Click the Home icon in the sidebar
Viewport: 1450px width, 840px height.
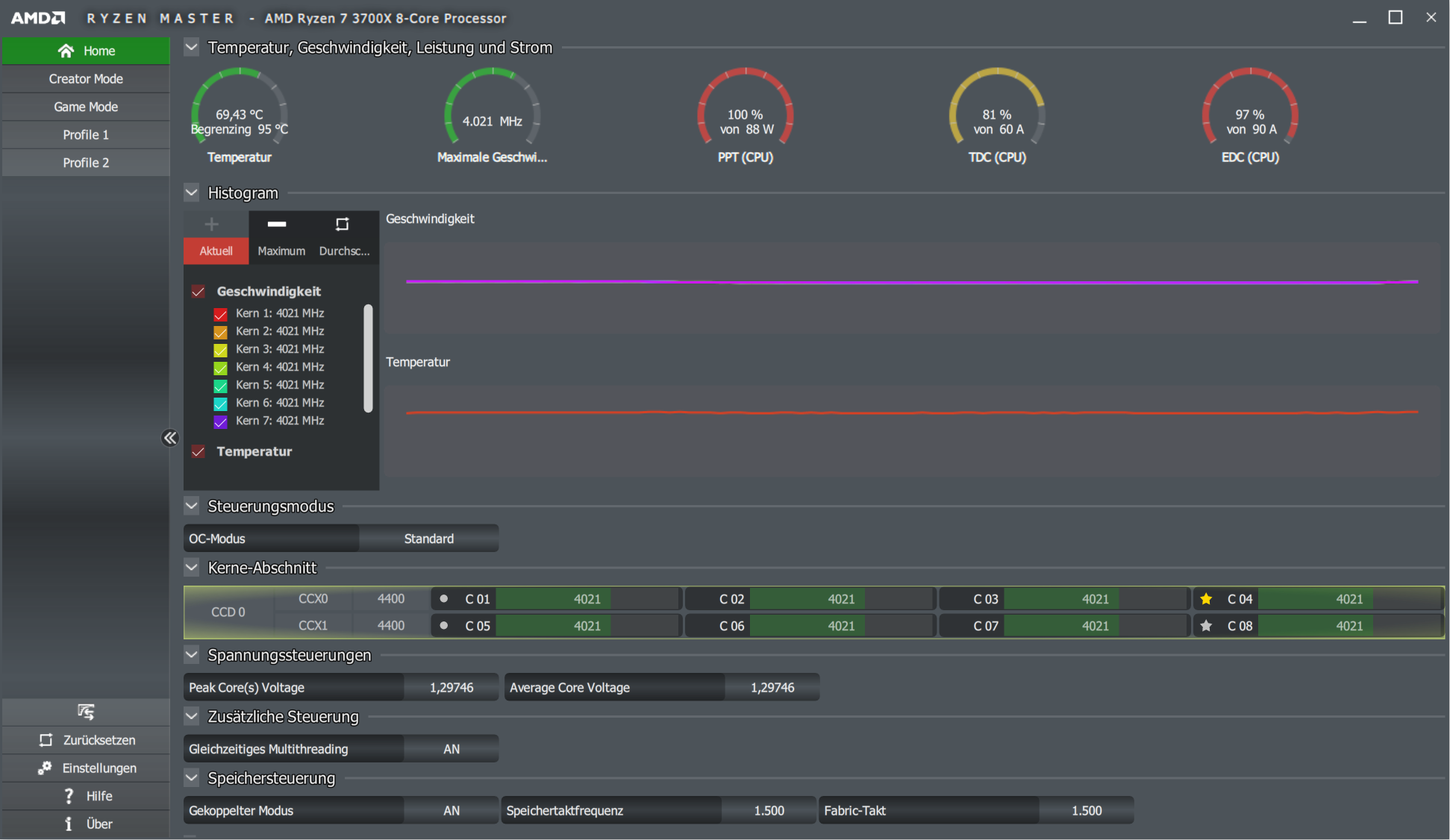66,51
